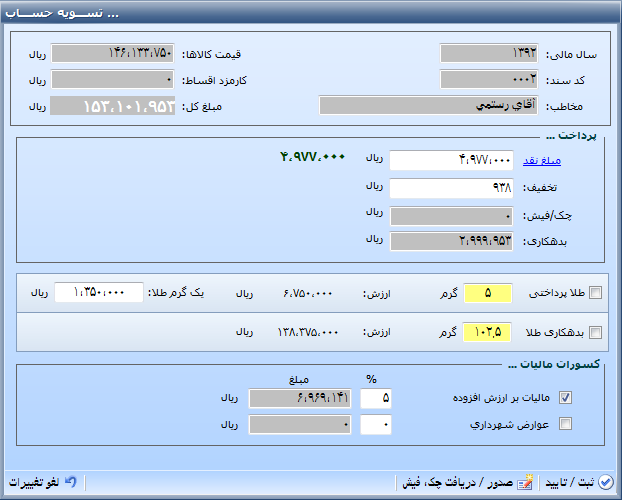Click the undo arrow icon for لغو تغییرات
The image size is (622, 500).
70,482
